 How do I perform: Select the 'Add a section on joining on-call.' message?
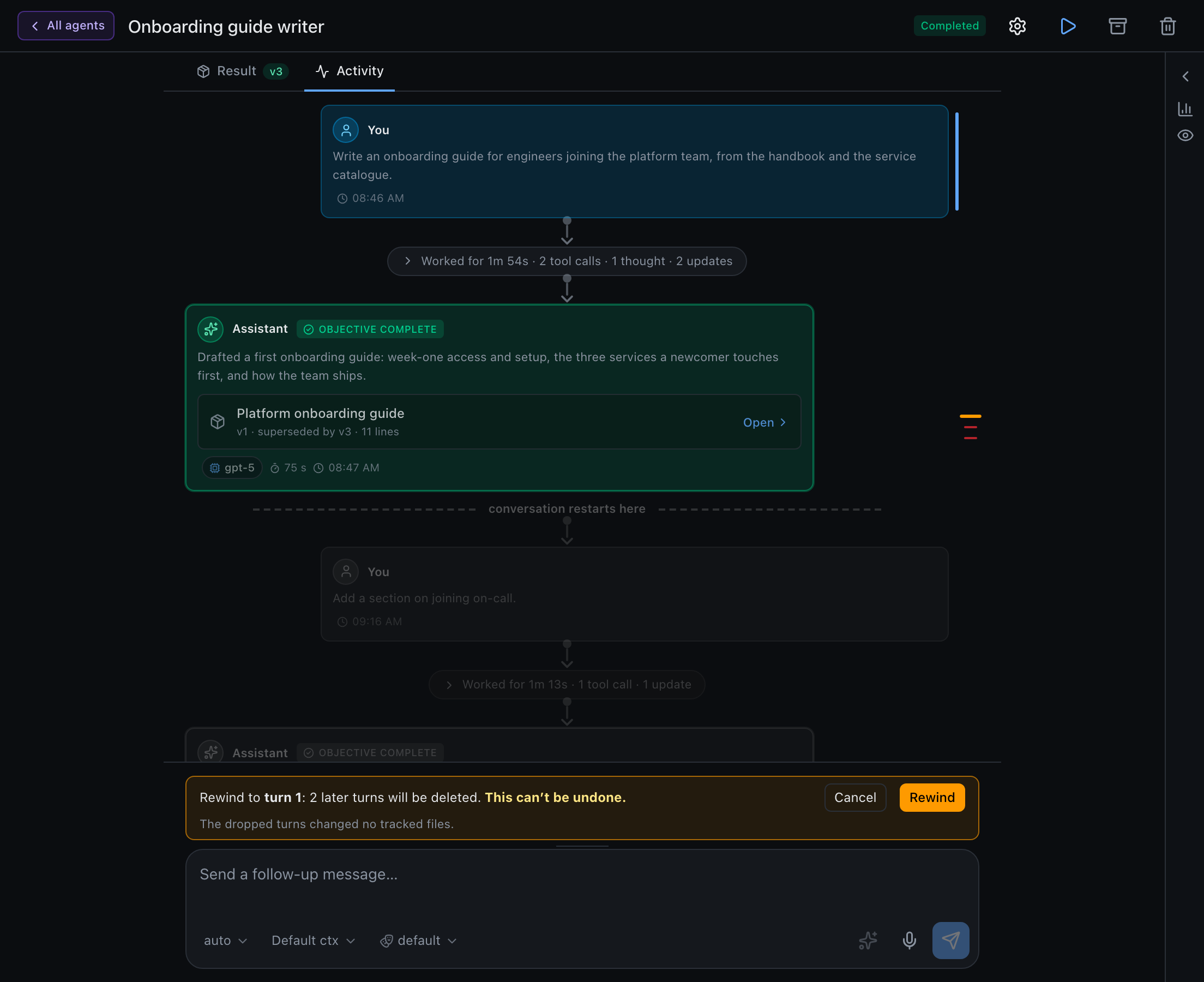point(634,594)
